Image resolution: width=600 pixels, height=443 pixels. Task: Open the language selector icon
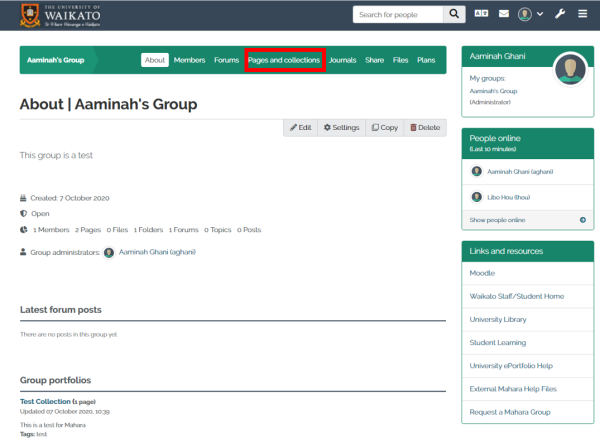click(481, 15)
